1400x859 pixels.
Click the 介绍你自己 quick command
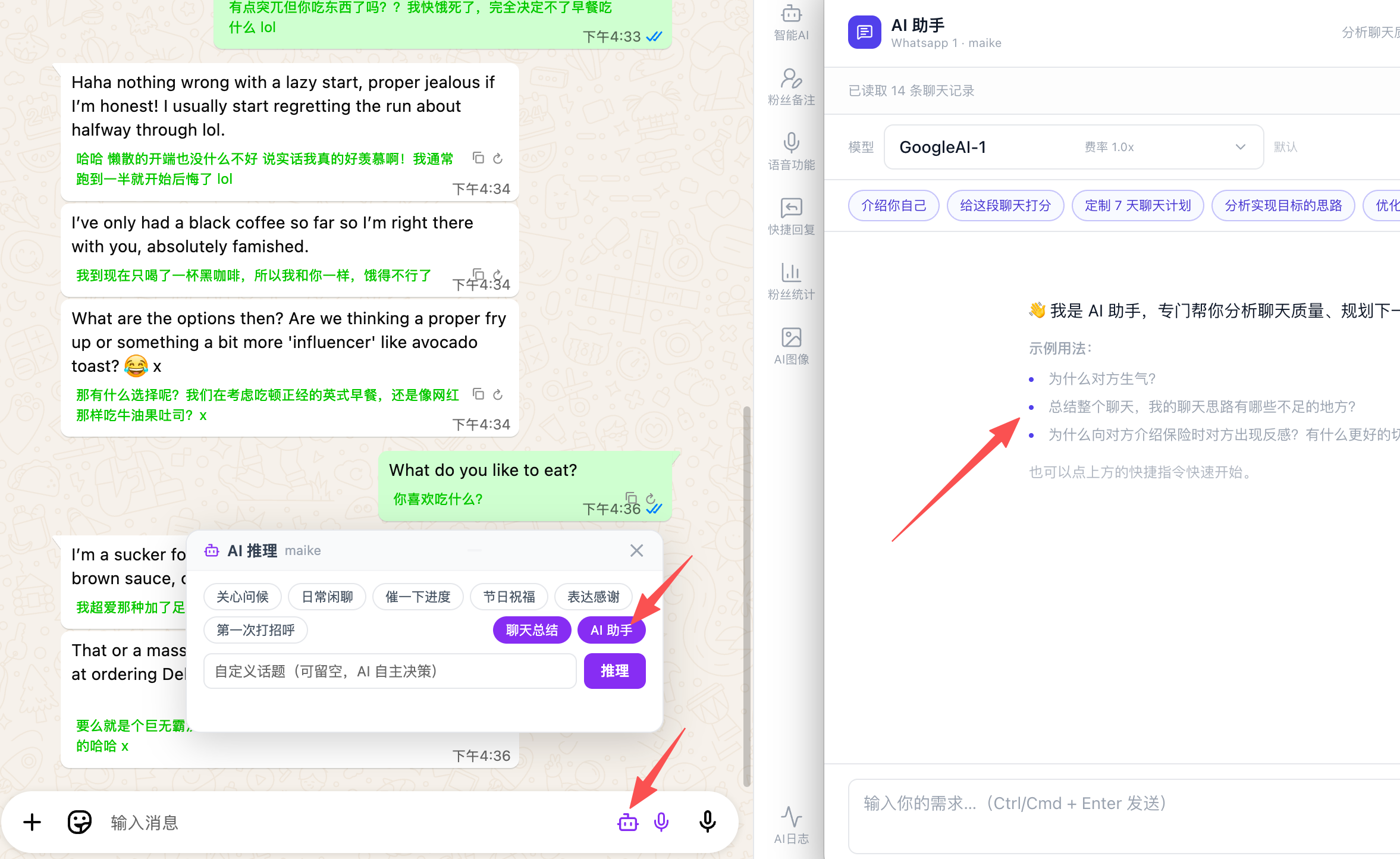point(894,206)
